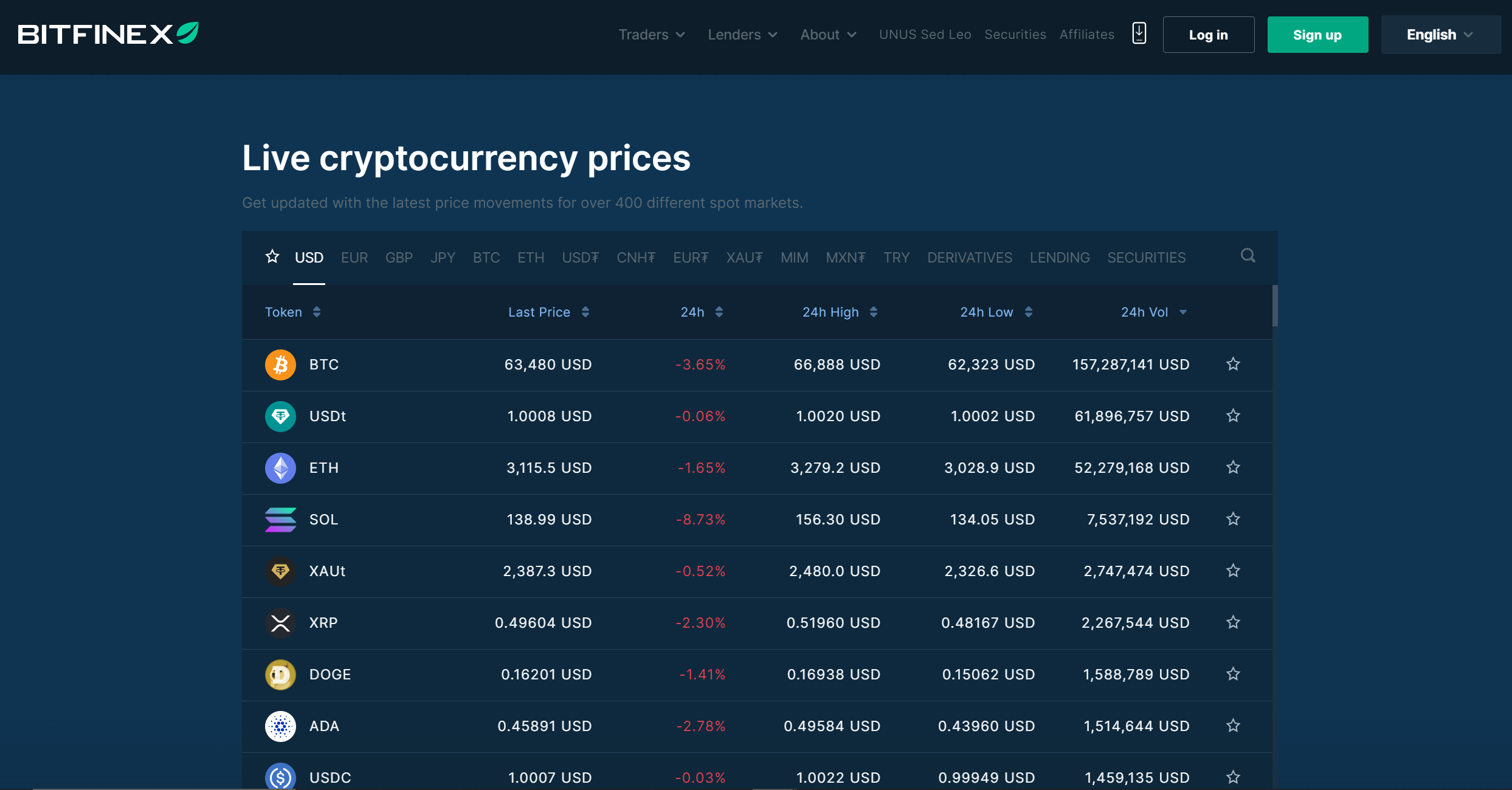Switch to the ETH markets tab
Viewport: 1512px width, 790px height.
pyautogui.click(x=531, y=258)
